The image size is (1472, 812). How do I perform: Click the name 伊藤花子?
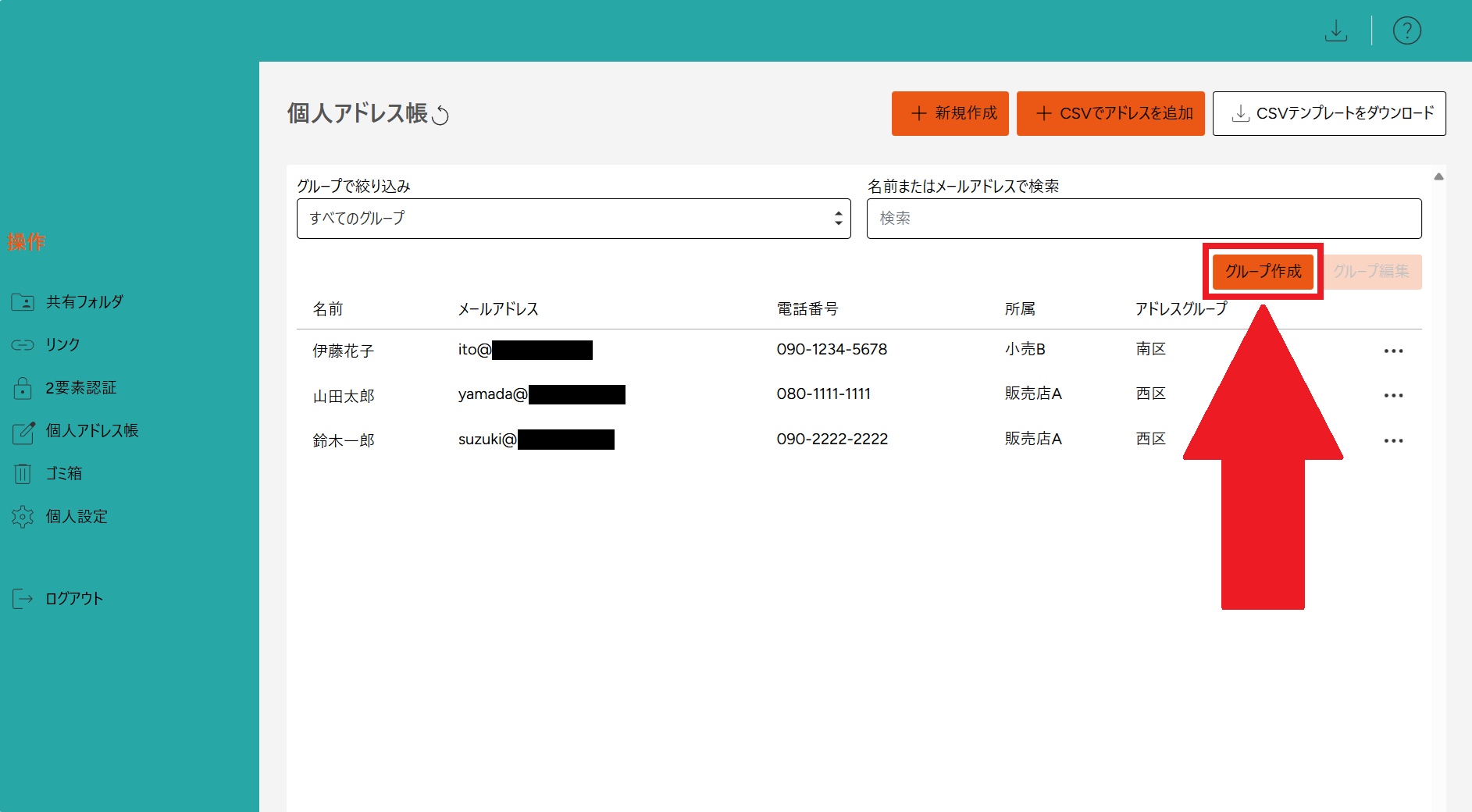click(344, 351)
